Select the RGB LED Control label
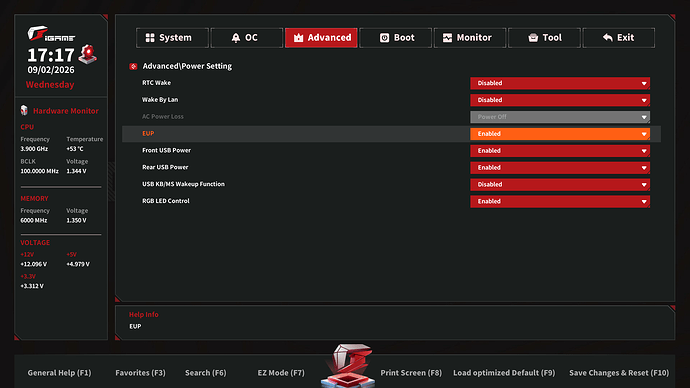This screenshot has width=690, height=388. point(165,201)
